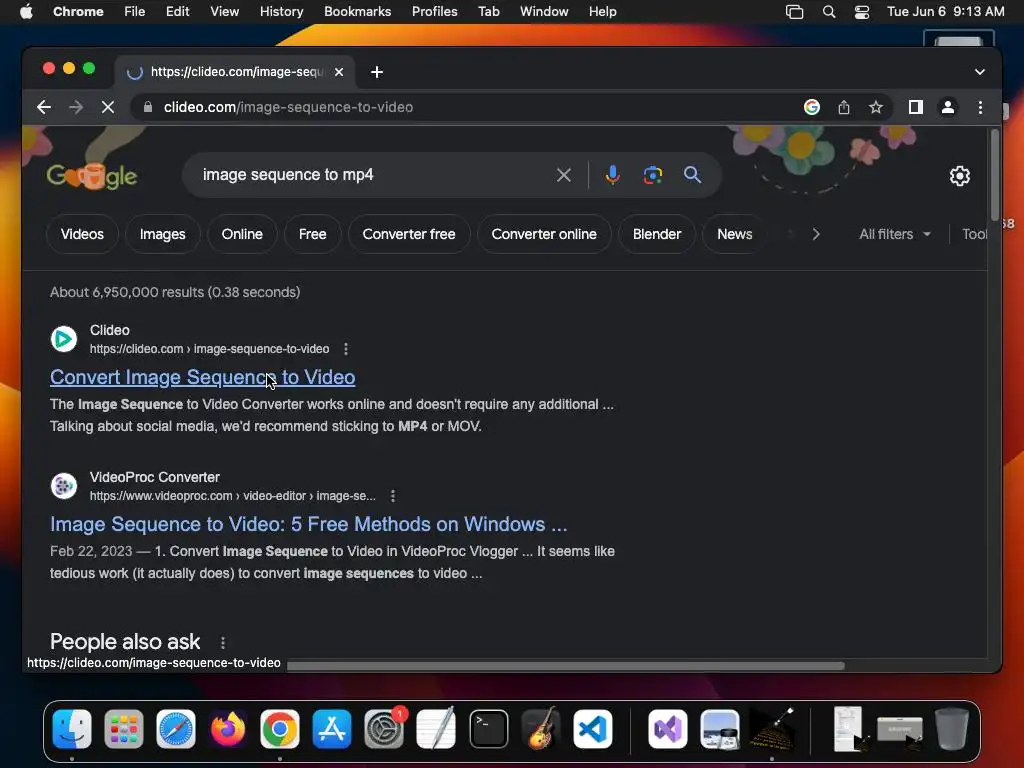Open GarageBand from the Dock

pos(541,729)
